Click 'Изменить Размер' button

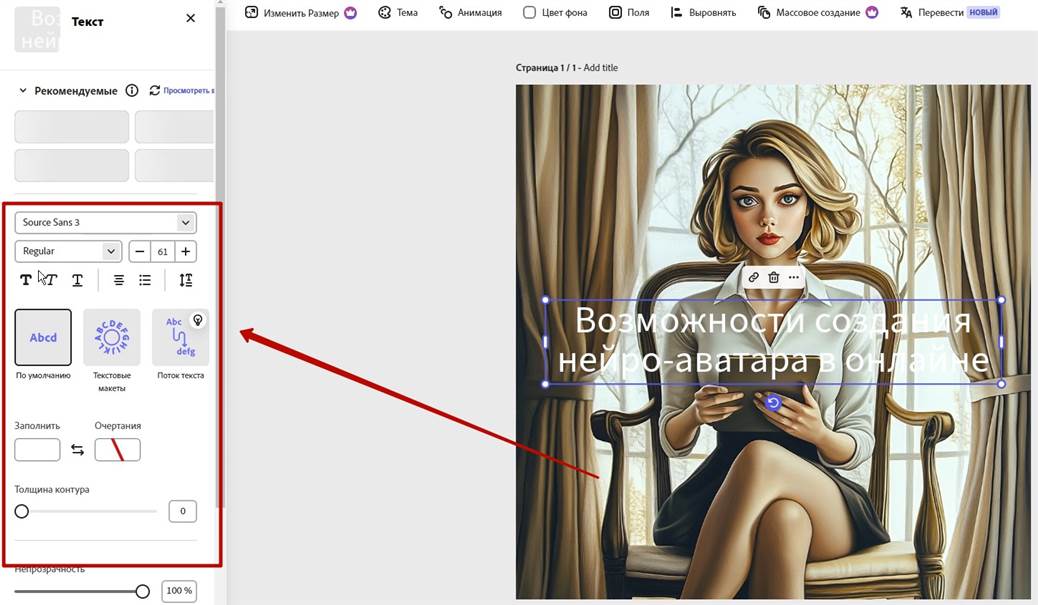pyautogui.click(x=300, y=13)
